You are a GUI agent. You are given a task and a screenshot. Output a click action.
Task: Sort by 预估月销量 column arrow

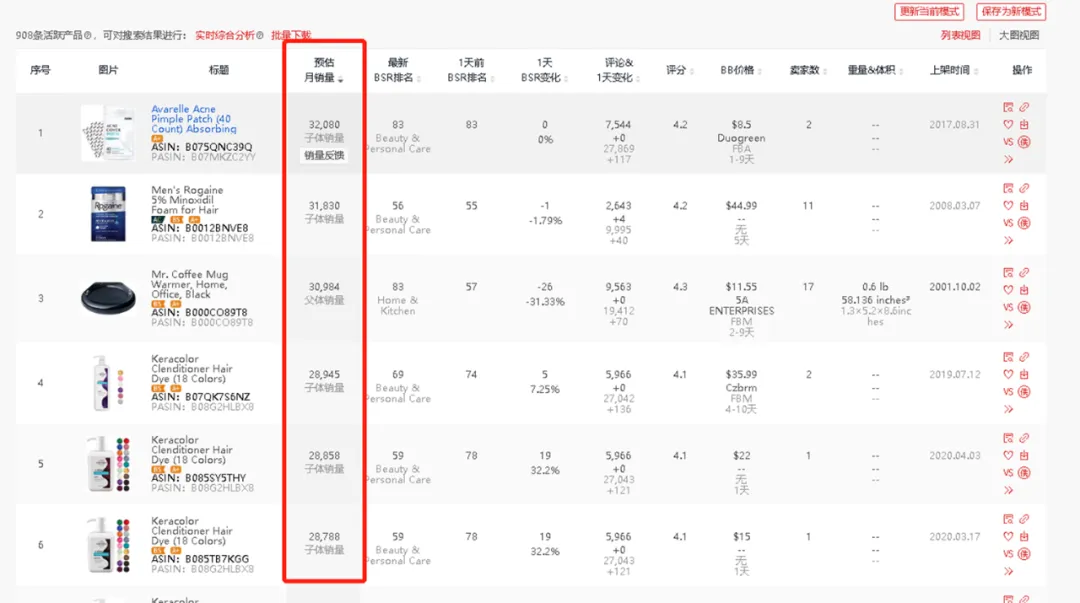pos(341,79)
